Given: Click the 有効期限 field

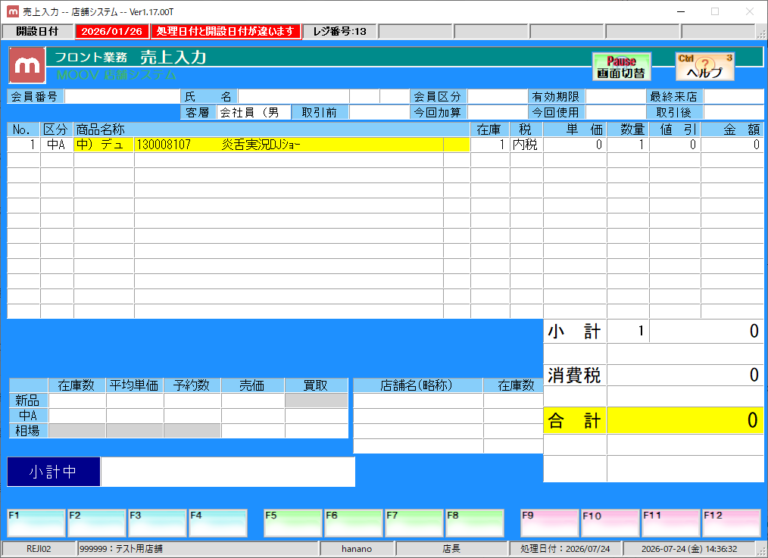Looking at the screenshot, I should (615, 97).
